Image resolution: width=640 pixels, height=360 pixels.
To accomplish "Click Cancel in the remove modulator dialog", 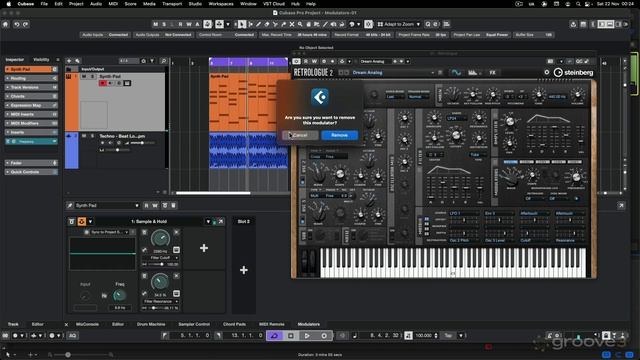I will pyautogui.click(x=300, y=135).
